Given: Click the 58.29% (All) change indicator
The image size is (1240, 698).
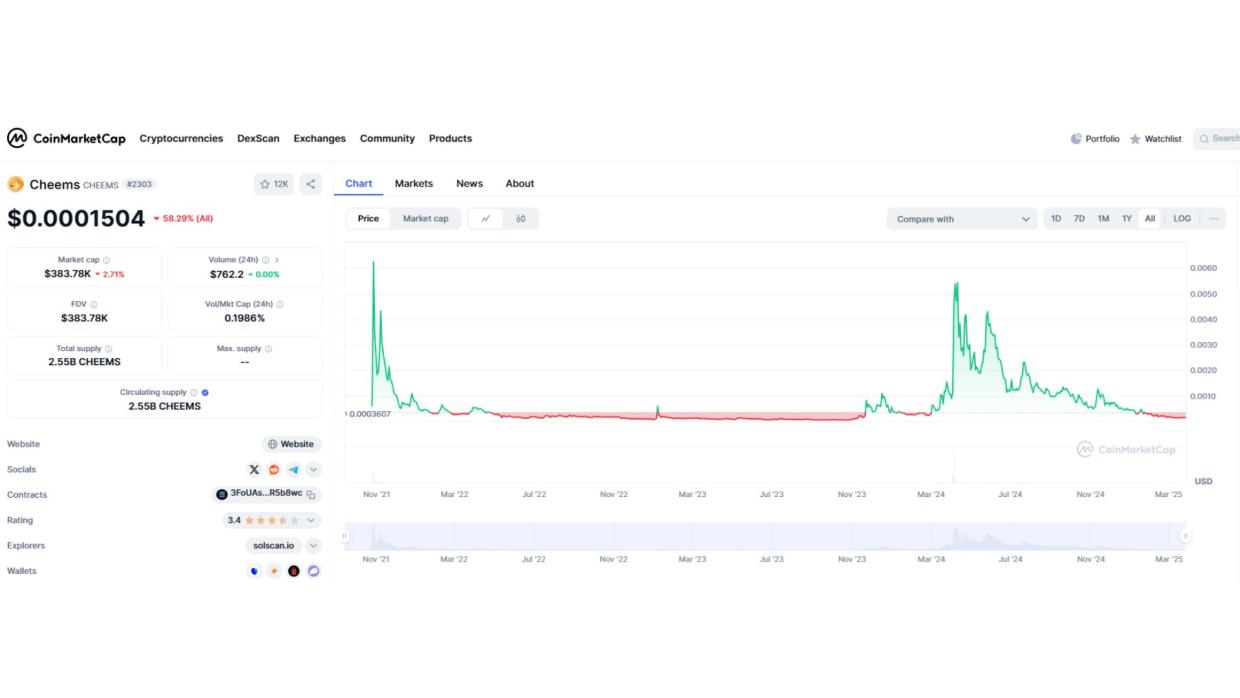Looking at the screenshot, I should pyautogui.click(x=183, y=218).
